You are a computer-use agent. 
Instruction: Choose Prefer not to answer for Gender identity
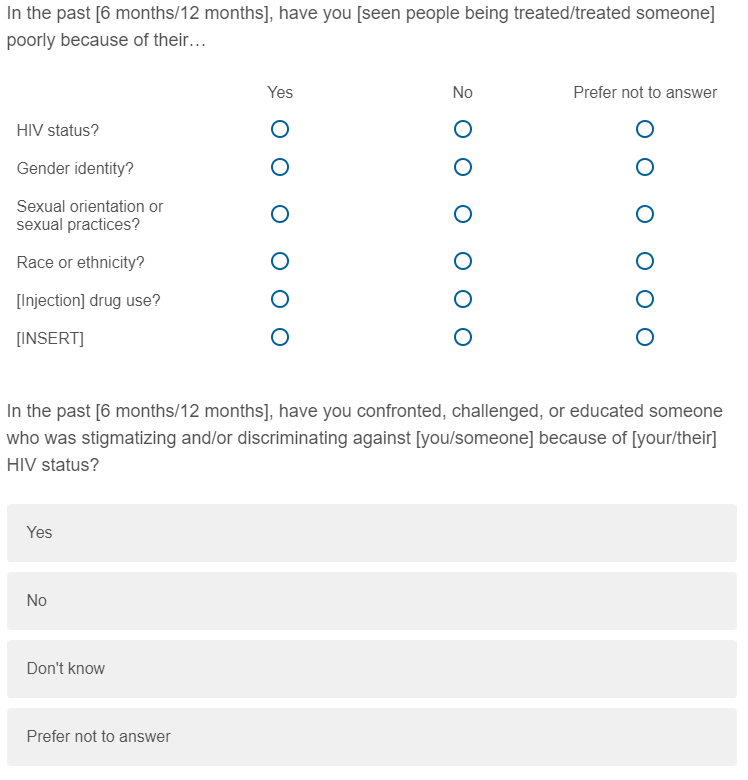tap(645, 166)
